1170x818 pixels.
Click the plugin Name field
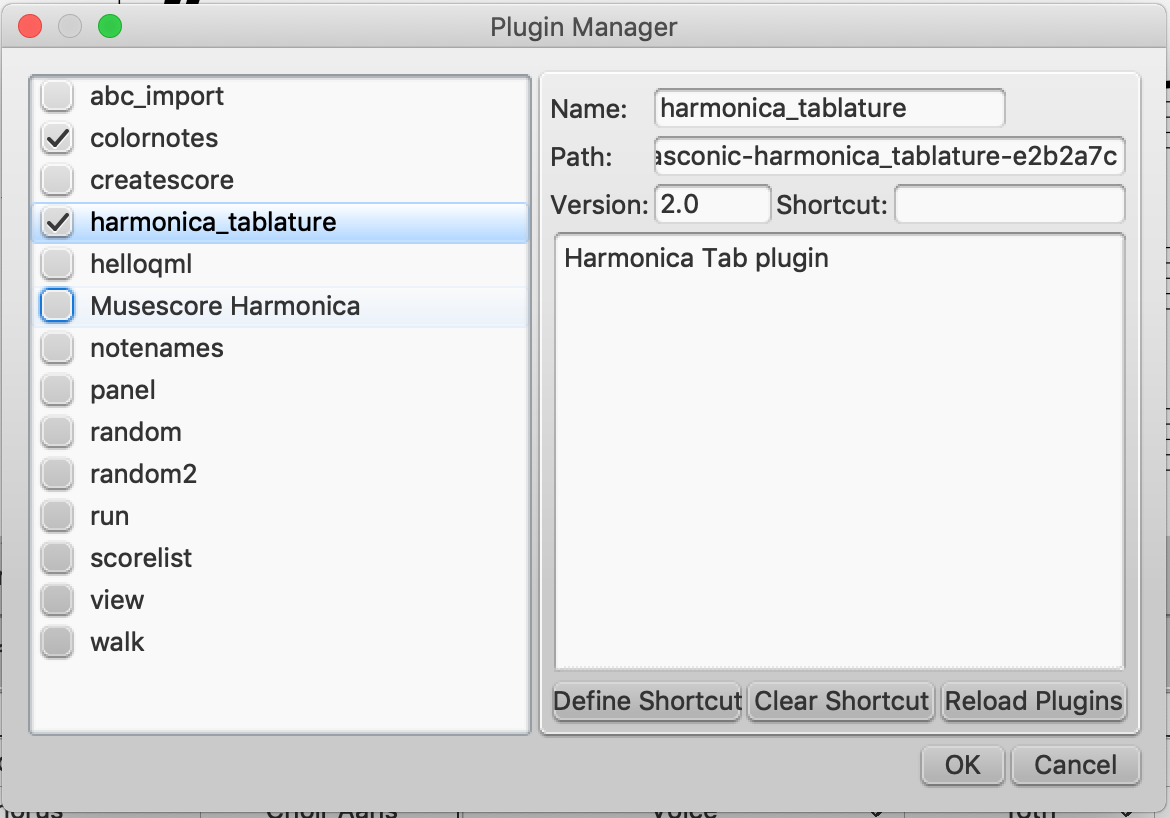[x=829, y=108]
